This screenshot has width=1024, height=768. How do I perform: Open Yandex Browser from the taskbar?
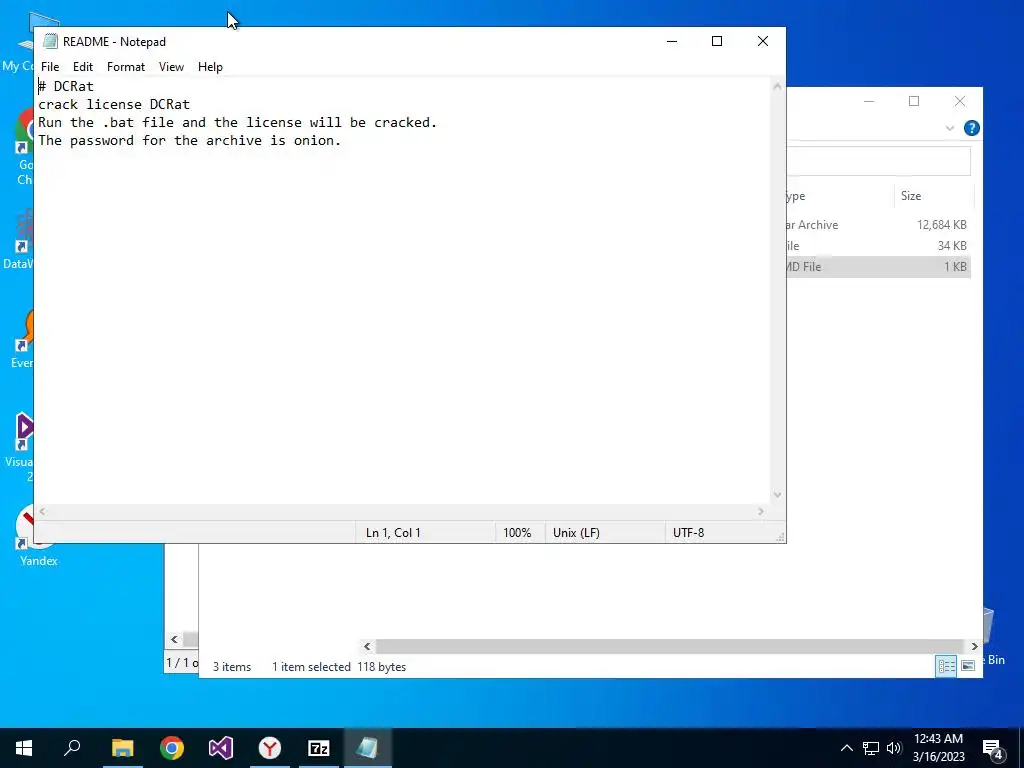coord(270,748)
